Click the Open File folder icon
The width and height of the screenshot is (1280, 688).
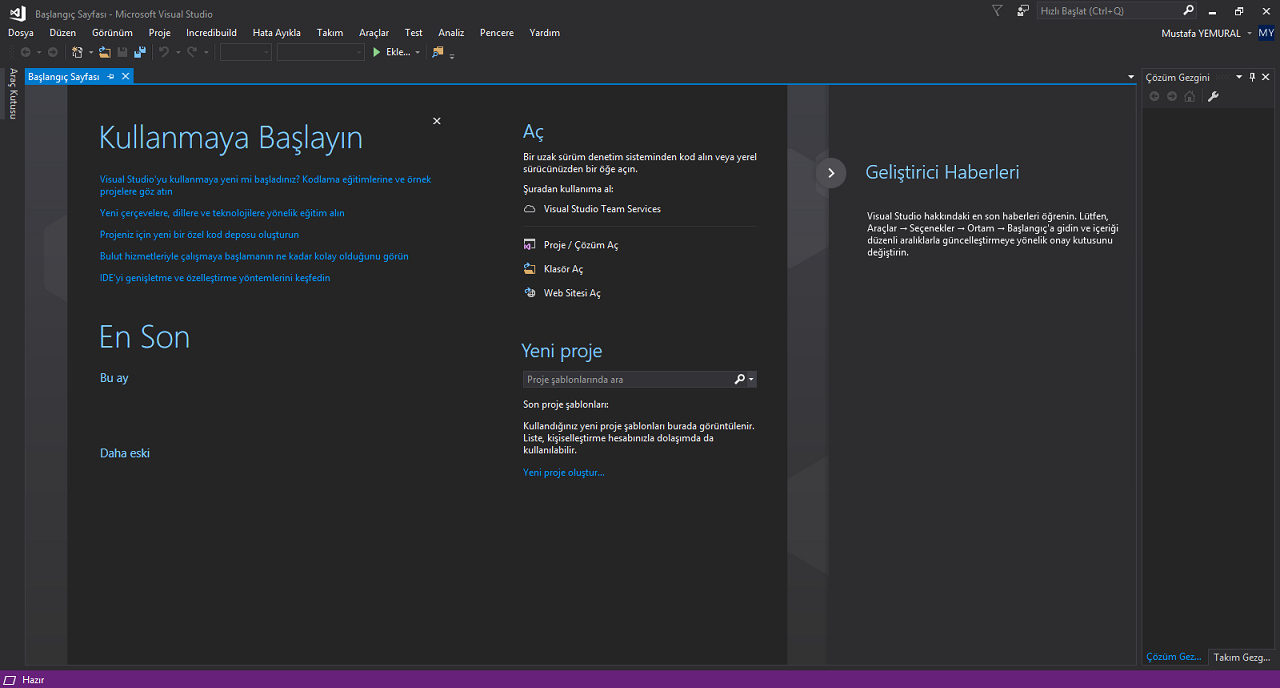pyautogui.click(x=104, y=52)
